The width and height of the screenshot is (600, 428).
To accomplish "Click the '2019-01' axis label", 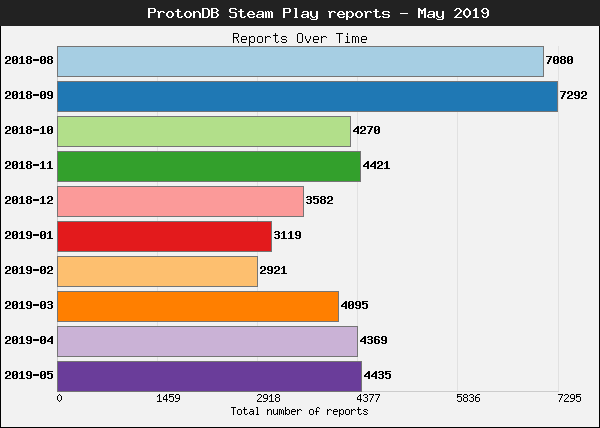I will 29,235.
